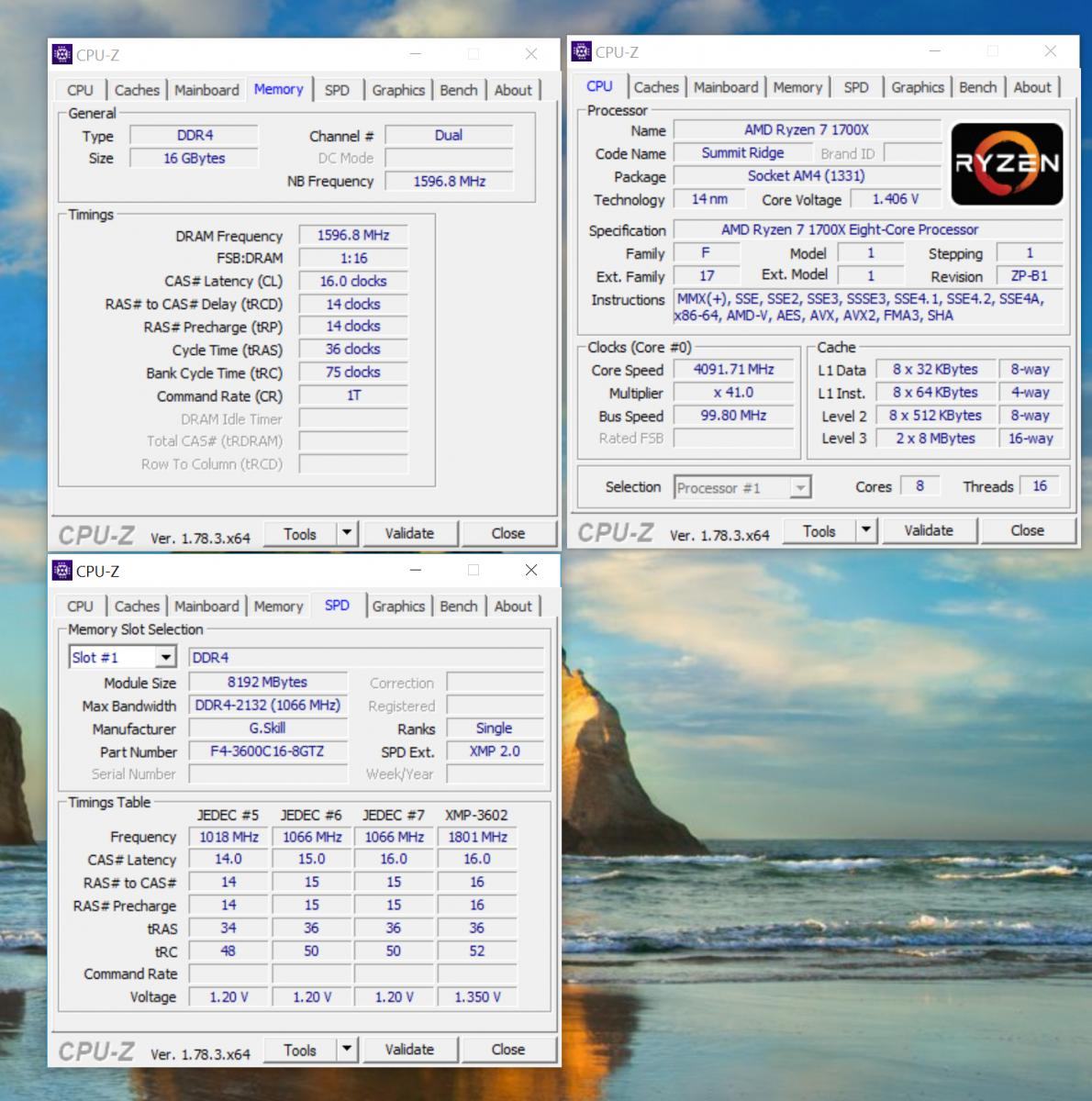Click the Ryzen logo in CPU window

click(1007, 164)
